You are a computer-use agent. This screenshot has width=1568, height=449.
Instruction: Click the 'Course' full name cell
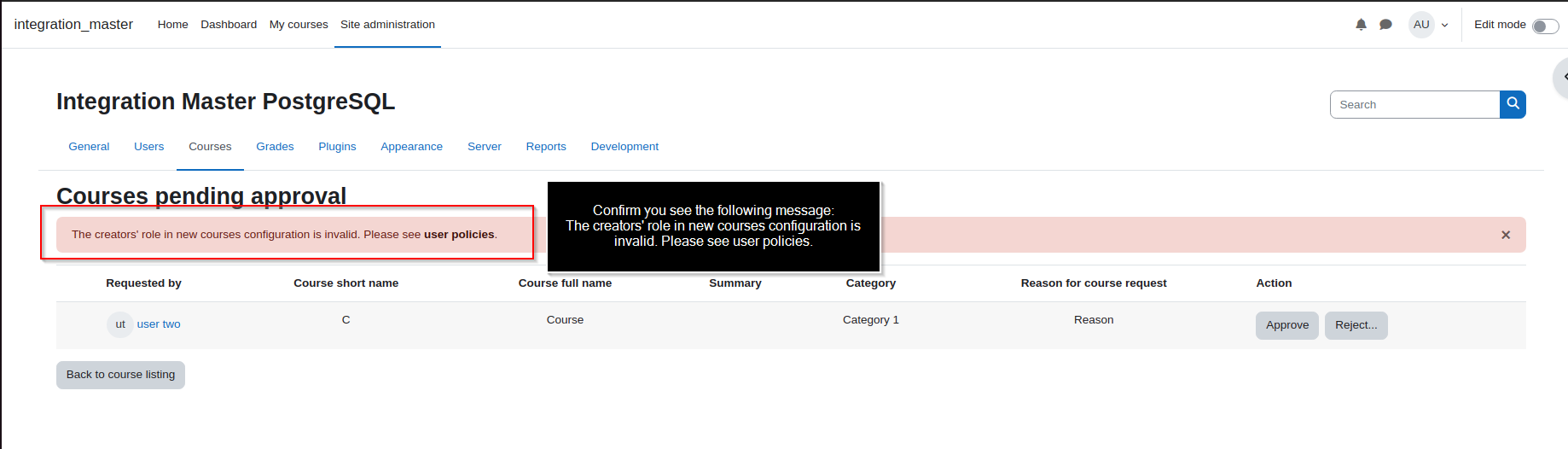coord(565,320)
